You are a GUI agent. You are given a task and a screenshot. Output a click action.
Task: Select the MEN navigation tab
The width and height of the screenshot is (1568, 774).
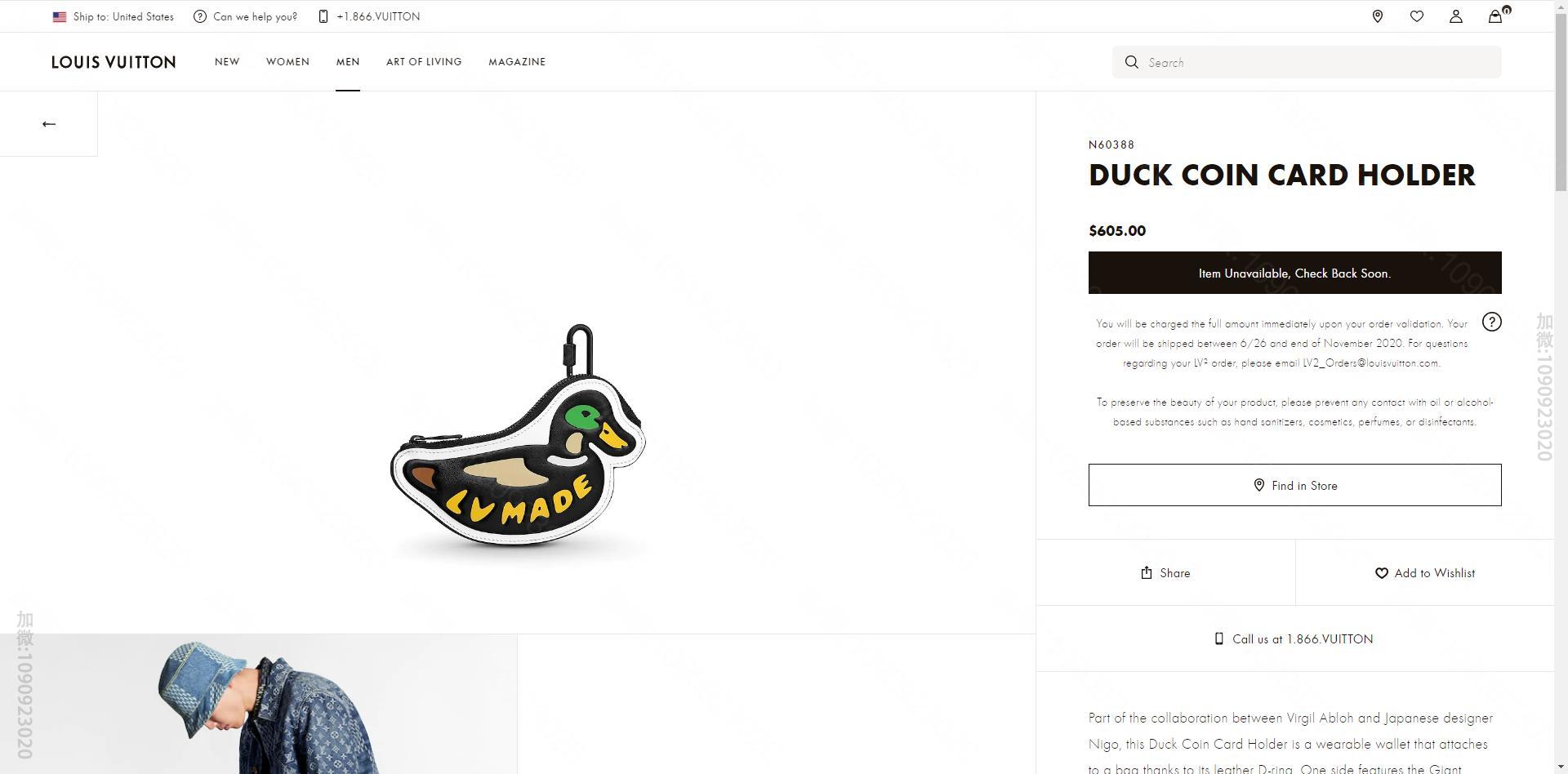click(348, 62)
